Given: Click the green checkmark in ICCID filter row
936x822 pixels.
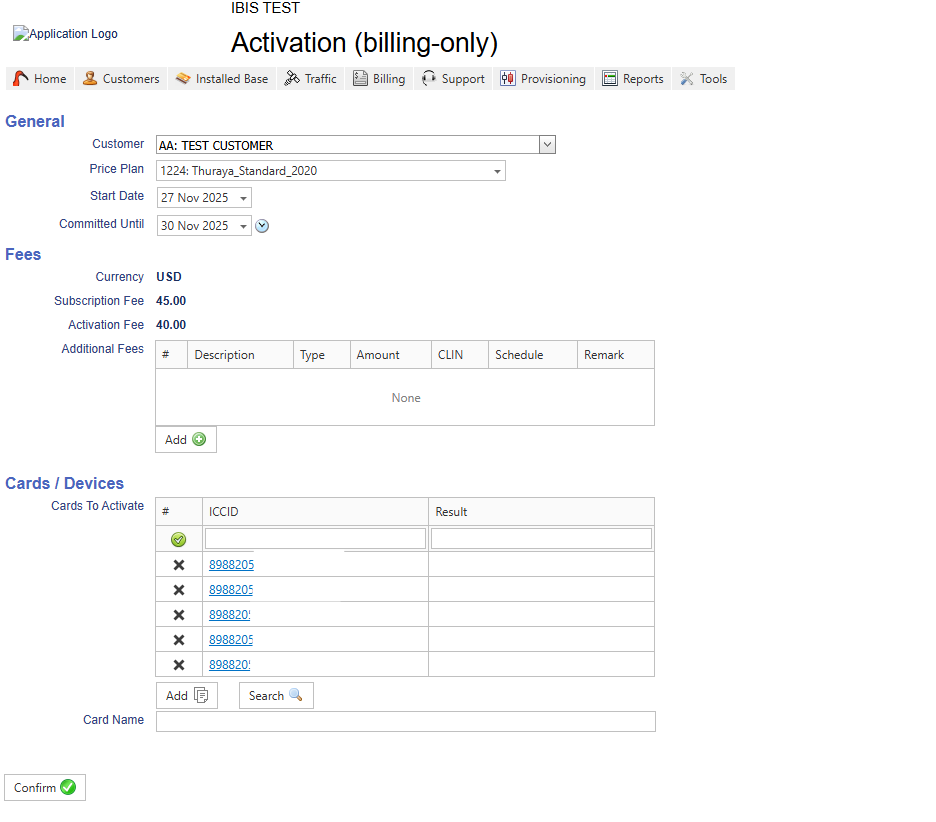Looking at the screenshot, I should coord(178,539).
